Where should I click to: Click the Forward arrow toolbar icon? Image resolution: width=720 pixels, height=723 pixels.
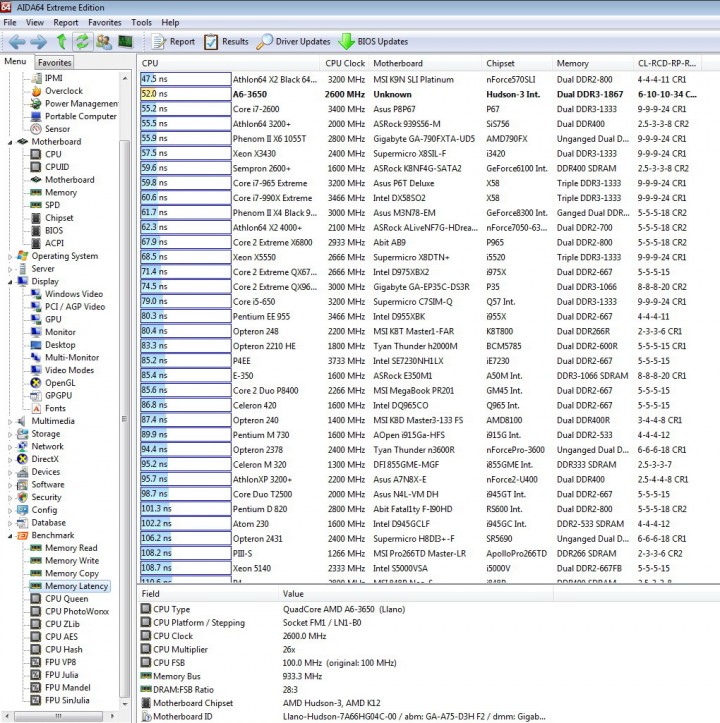point(39,42)
